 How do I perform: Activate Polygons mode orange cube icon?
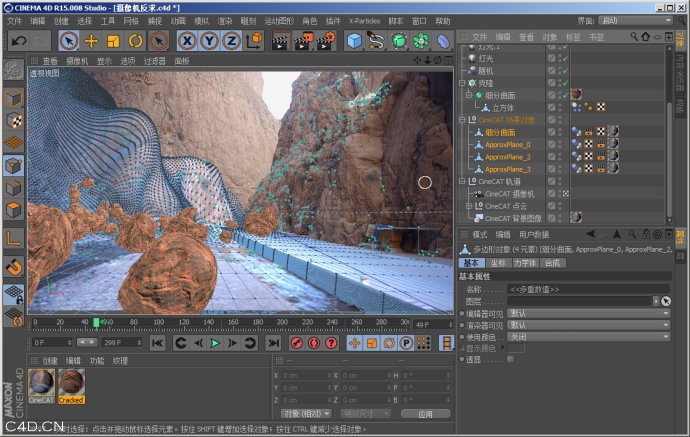[14, 210]
